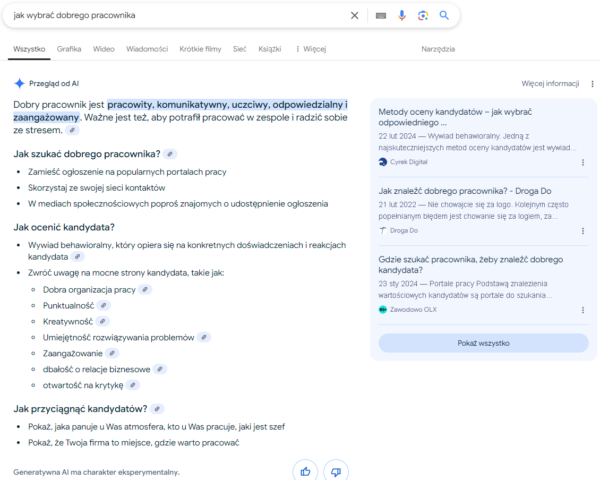The height and width of the screenshot is (480, 600).
Task: Click the Droga Do site favicon
Action: 383,230
